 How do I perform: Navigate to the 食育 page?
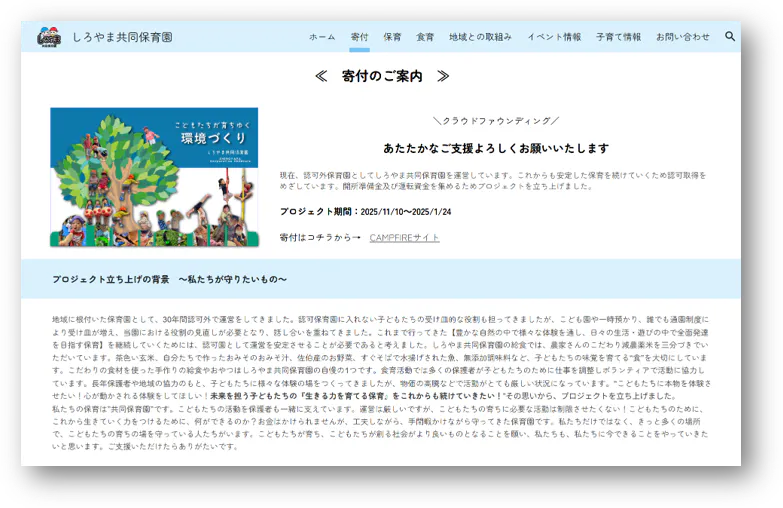[425, 37]
